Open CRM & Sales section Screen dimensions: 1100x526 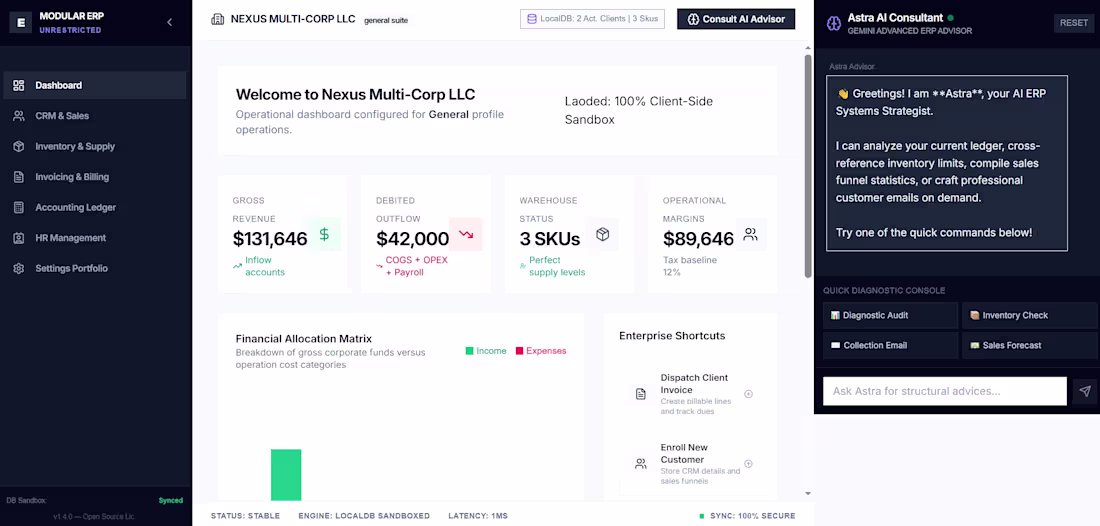(95, 116)
